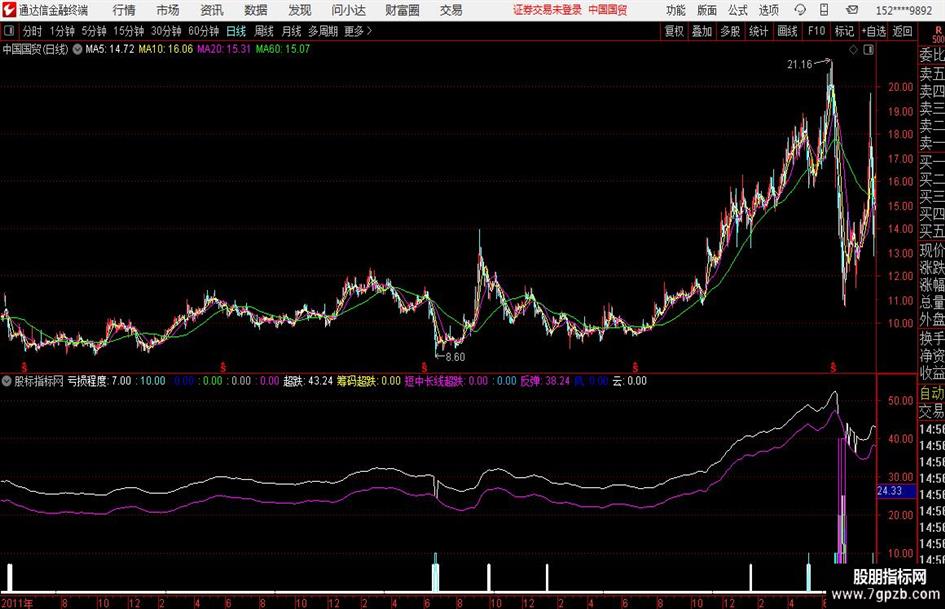Click the 21.16 high price label
The image size is (945, 609).
[x=800, y=65]
